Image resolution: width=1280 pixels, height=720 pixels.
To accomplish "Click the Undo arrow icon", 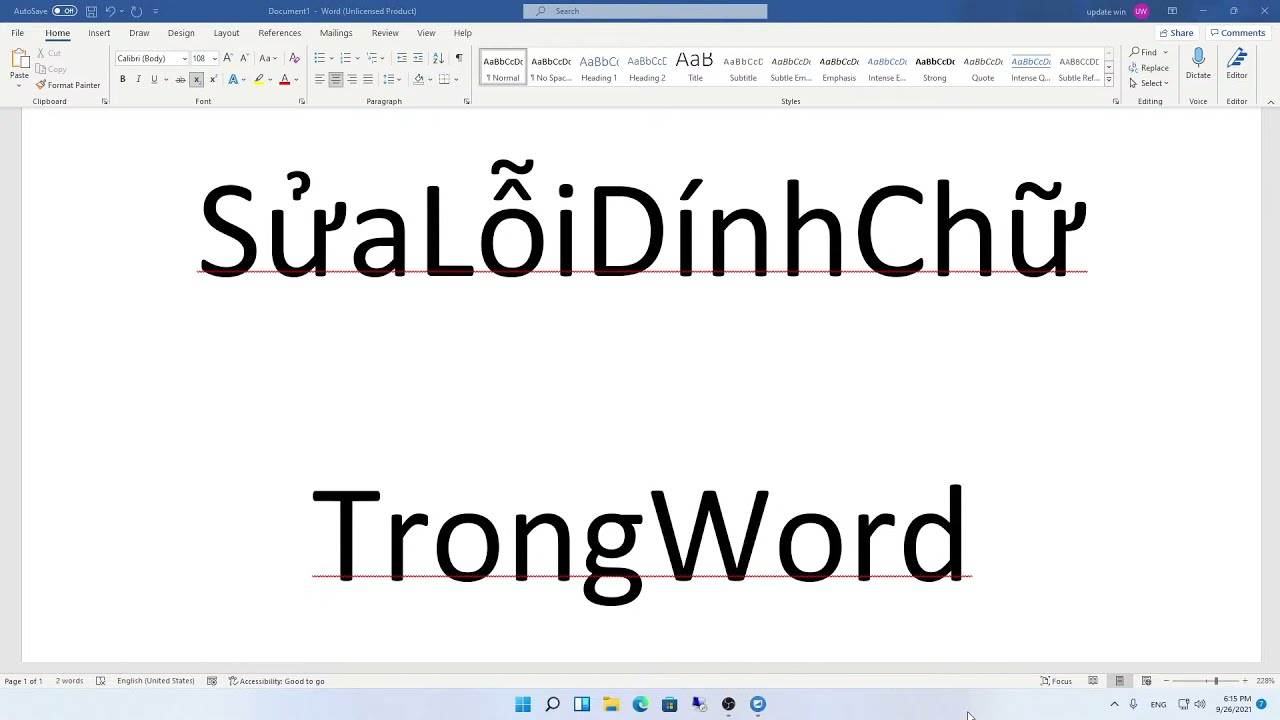I will point(110,11).
